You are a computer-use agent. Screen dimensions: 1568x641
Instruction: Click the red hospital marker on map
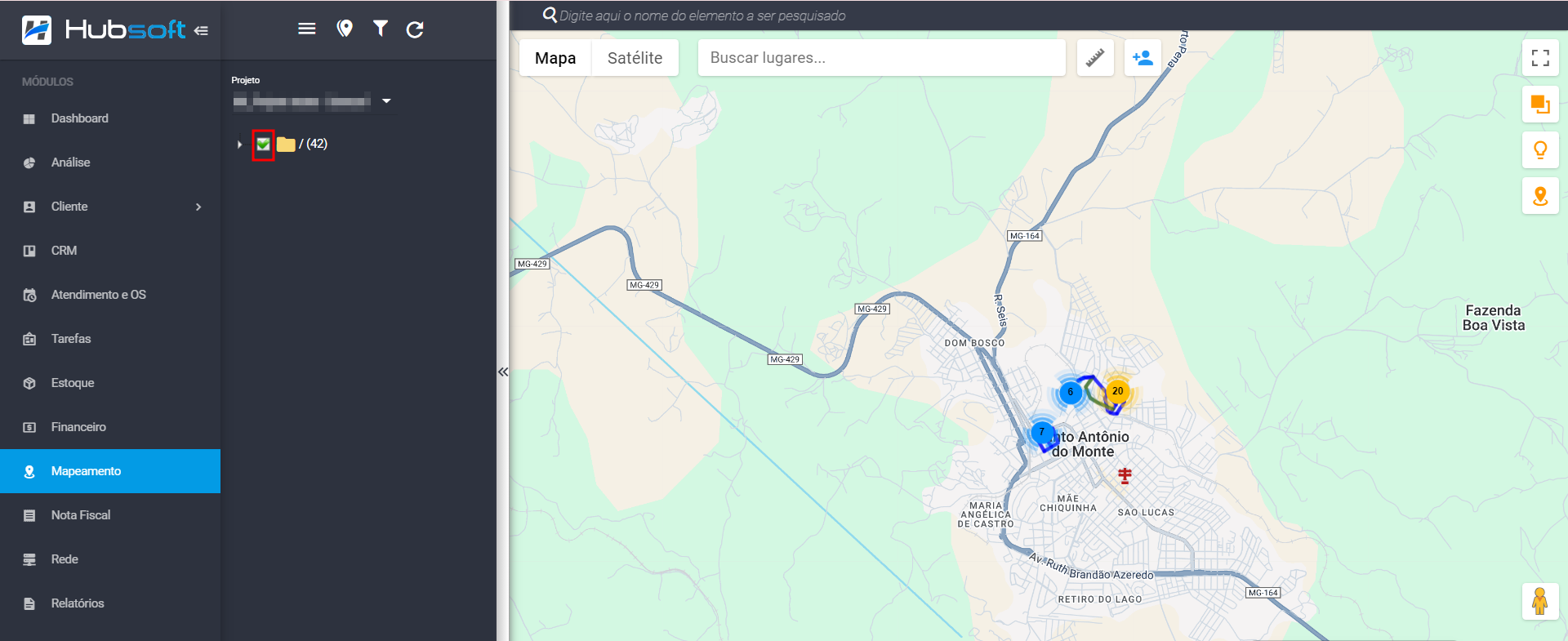1125,475
